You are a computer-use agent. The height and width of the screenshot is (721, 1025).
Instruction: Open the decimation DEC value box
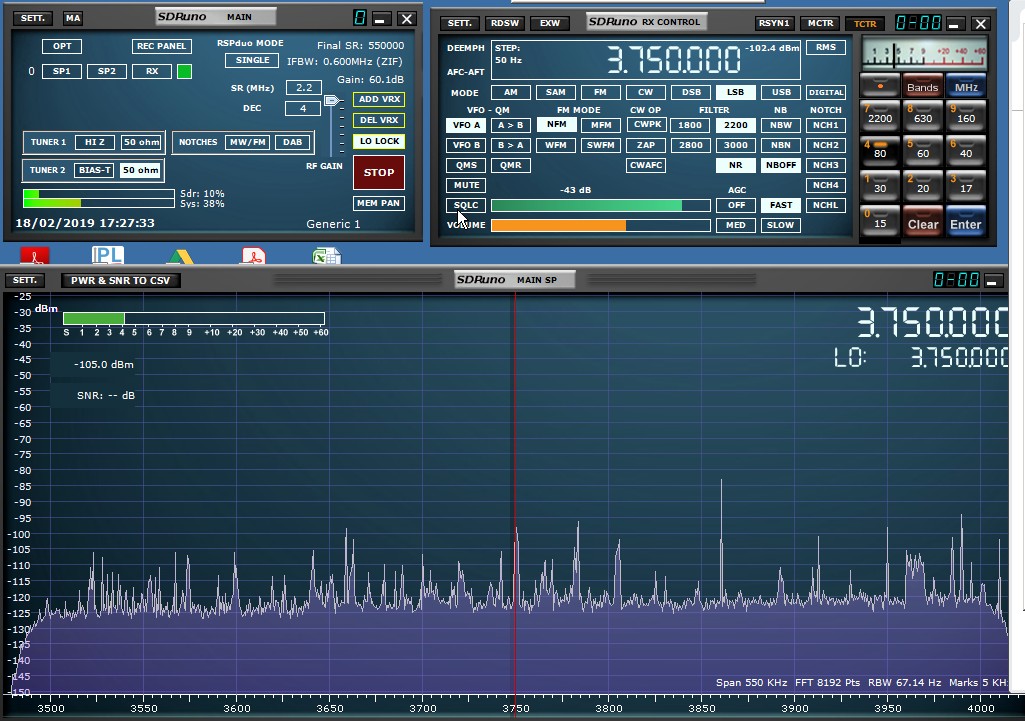tap(303, 109)
